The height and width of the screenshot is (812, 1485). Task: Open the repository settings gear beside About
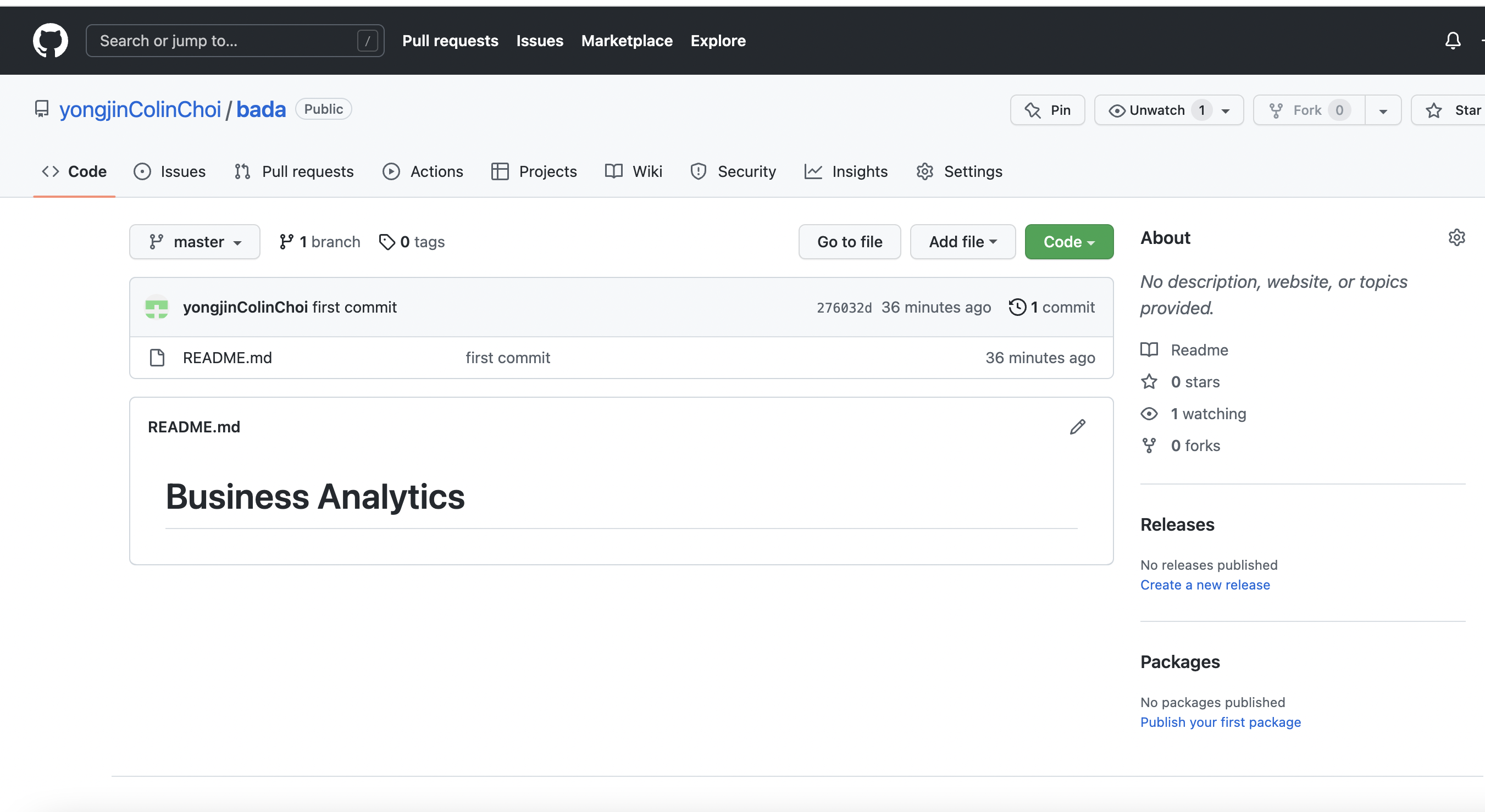coord(1457,237)
